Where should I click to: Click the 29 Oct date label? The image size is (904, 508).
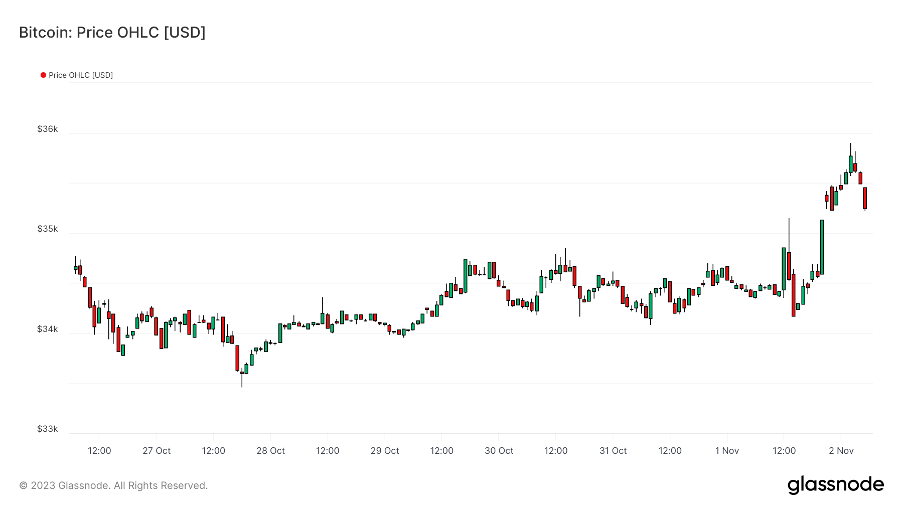point(385,451)
